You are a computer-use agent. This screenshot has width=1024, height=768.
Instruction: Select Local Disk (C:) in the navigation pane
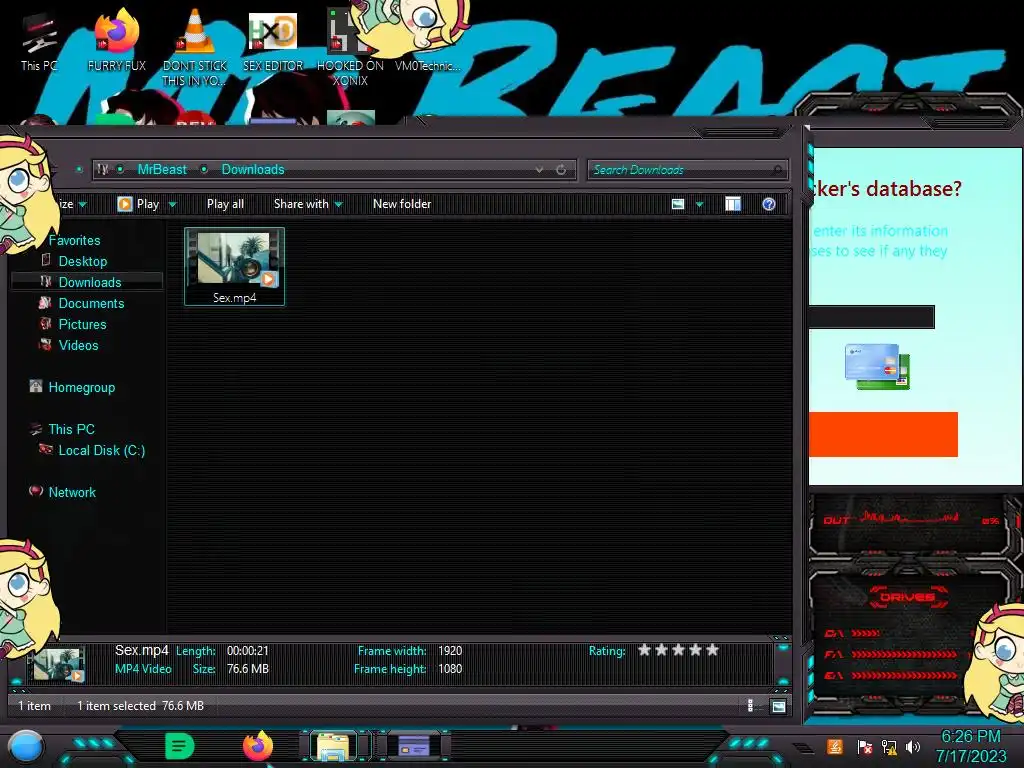pos(102,450)
